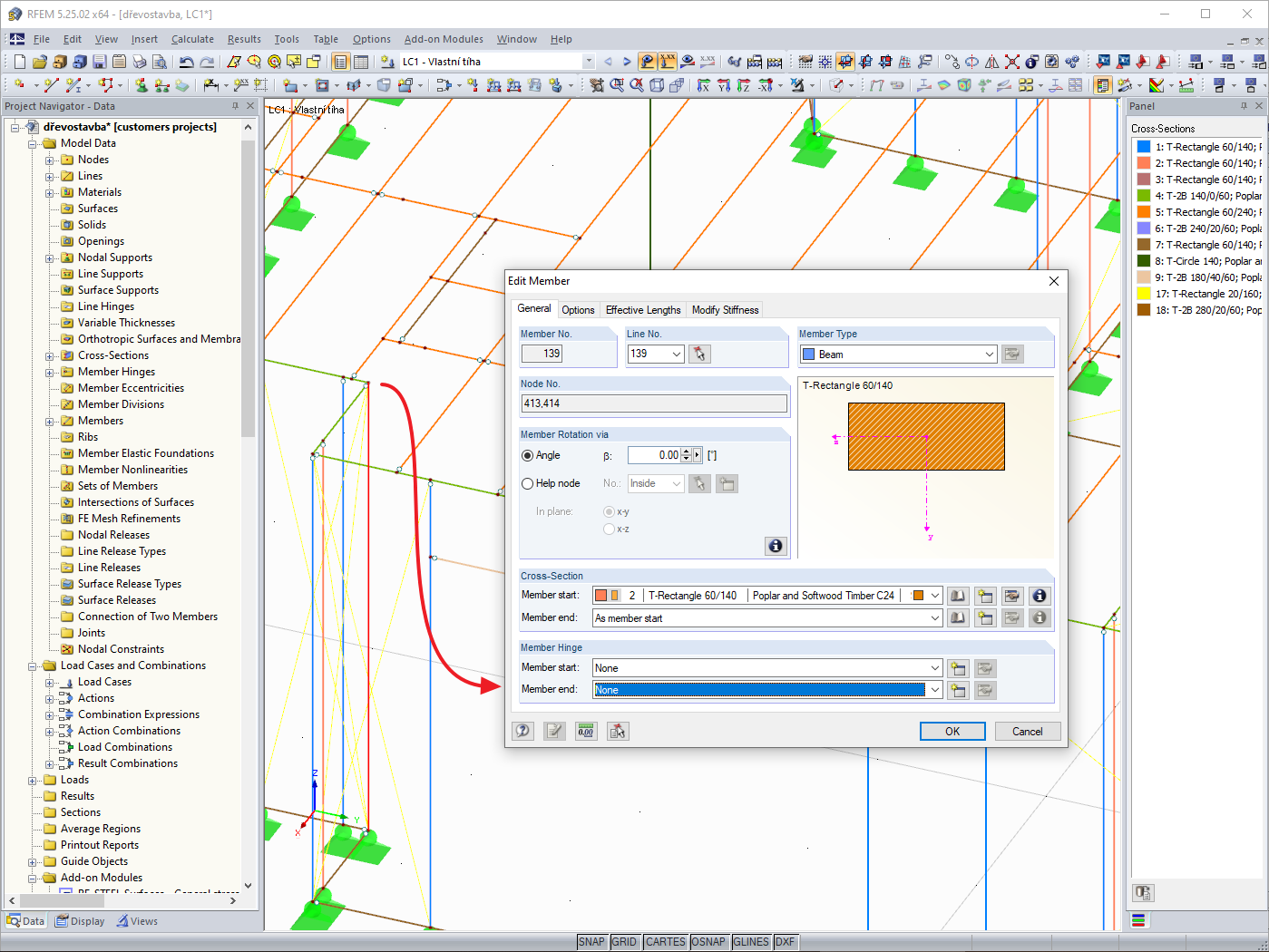Screen dimensions: 1269x952
Task: Expand the Member end hinge dropdown
Action: tap(934, 690)
